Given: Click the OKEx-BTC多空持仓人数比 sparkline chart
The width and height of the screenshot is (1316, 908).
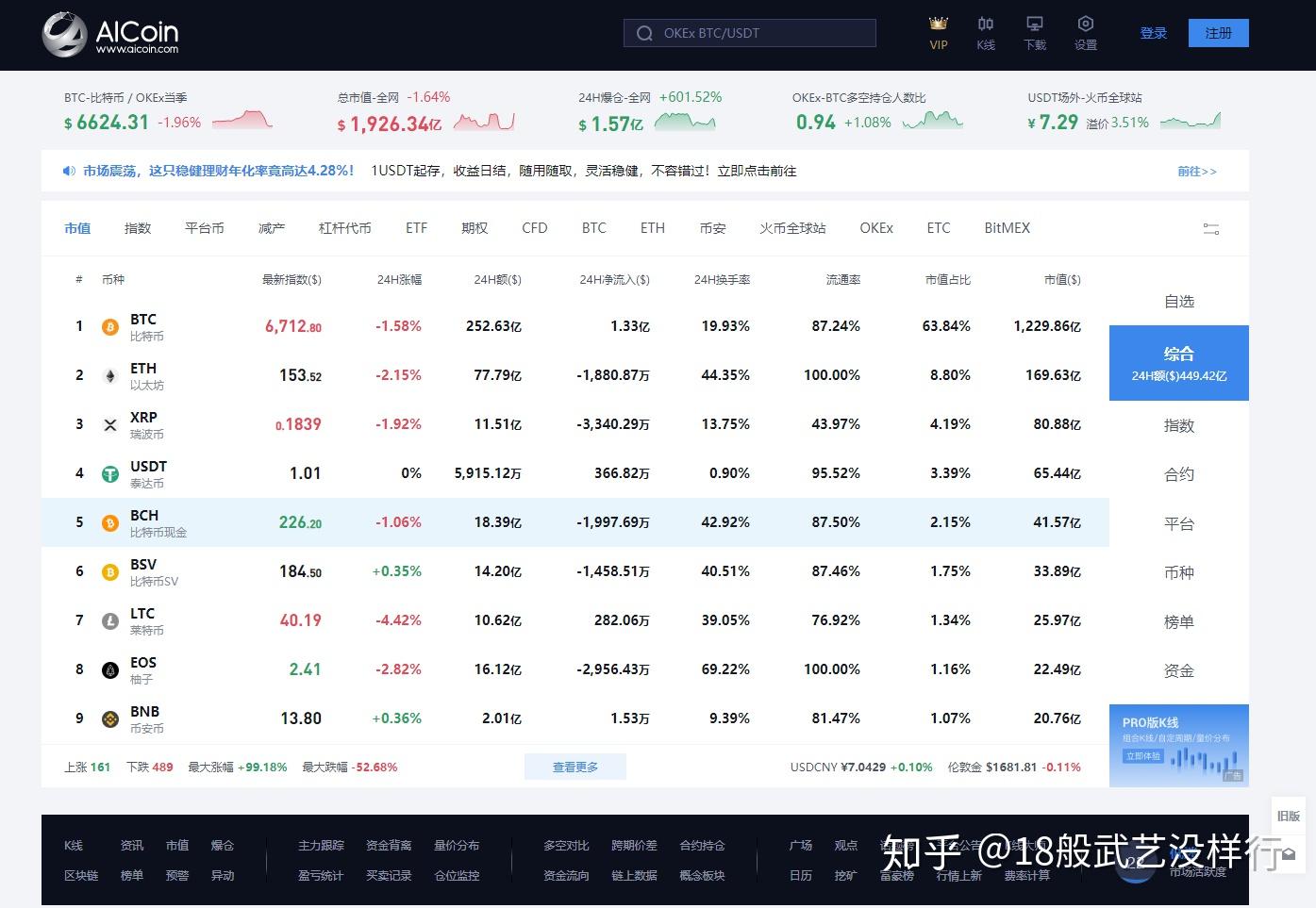Looking at the screenshot, I should click(933, 120).
